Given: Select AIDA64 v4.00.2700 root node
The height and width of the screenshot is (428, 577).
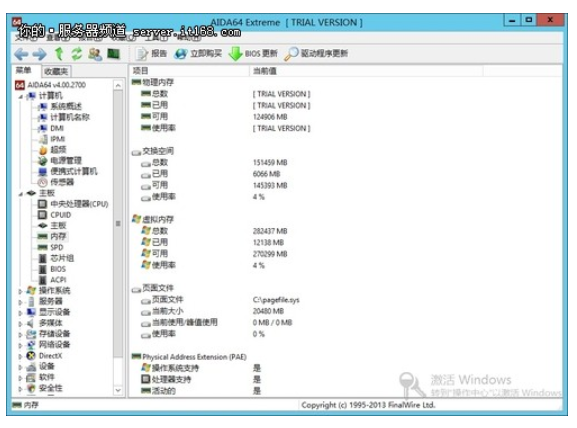Looking at the screenshot, I should 50,85.
